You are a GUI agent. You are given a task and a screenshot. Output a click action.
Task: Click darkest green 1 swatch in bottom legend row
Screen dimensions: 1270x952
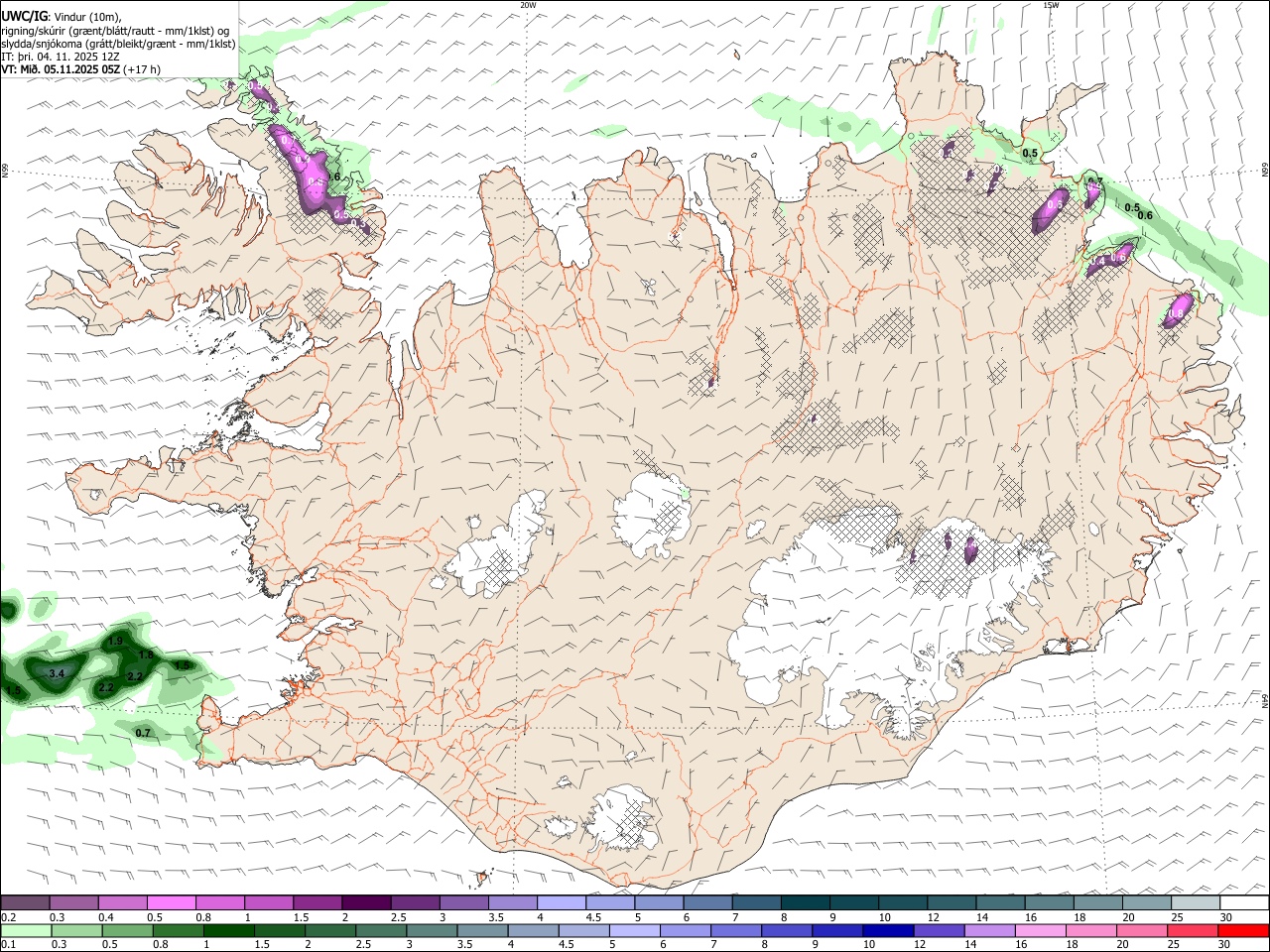pyautogui.click(x=228, y=931)
